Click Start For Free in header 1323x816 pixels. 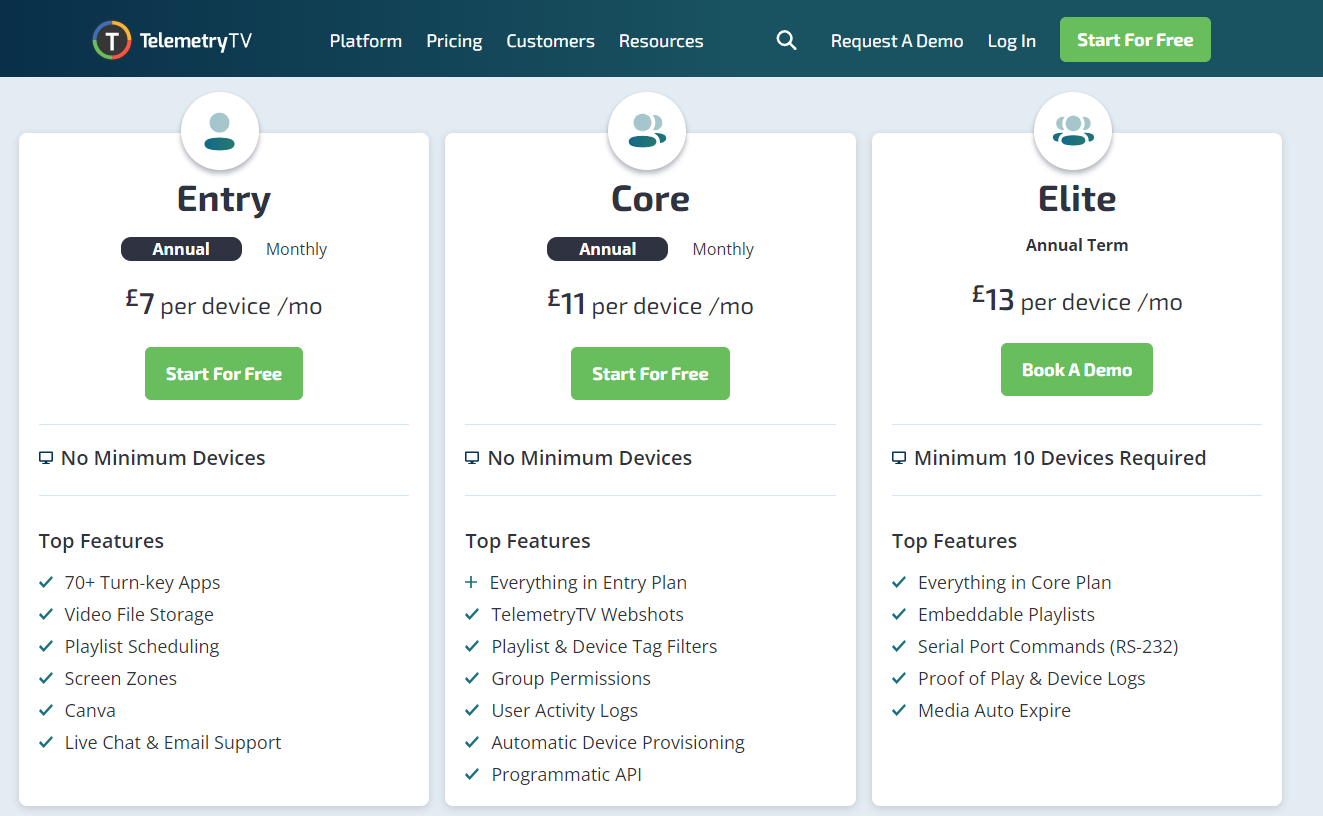click(1135, 40)
